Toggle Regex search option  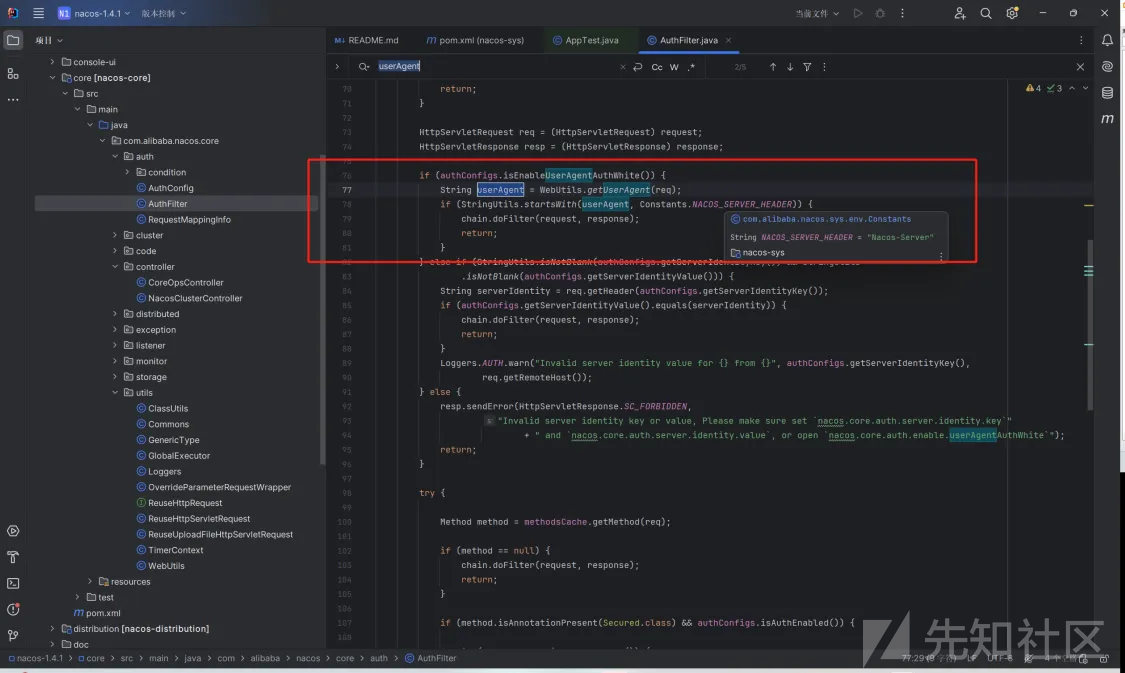click(691, 67)
